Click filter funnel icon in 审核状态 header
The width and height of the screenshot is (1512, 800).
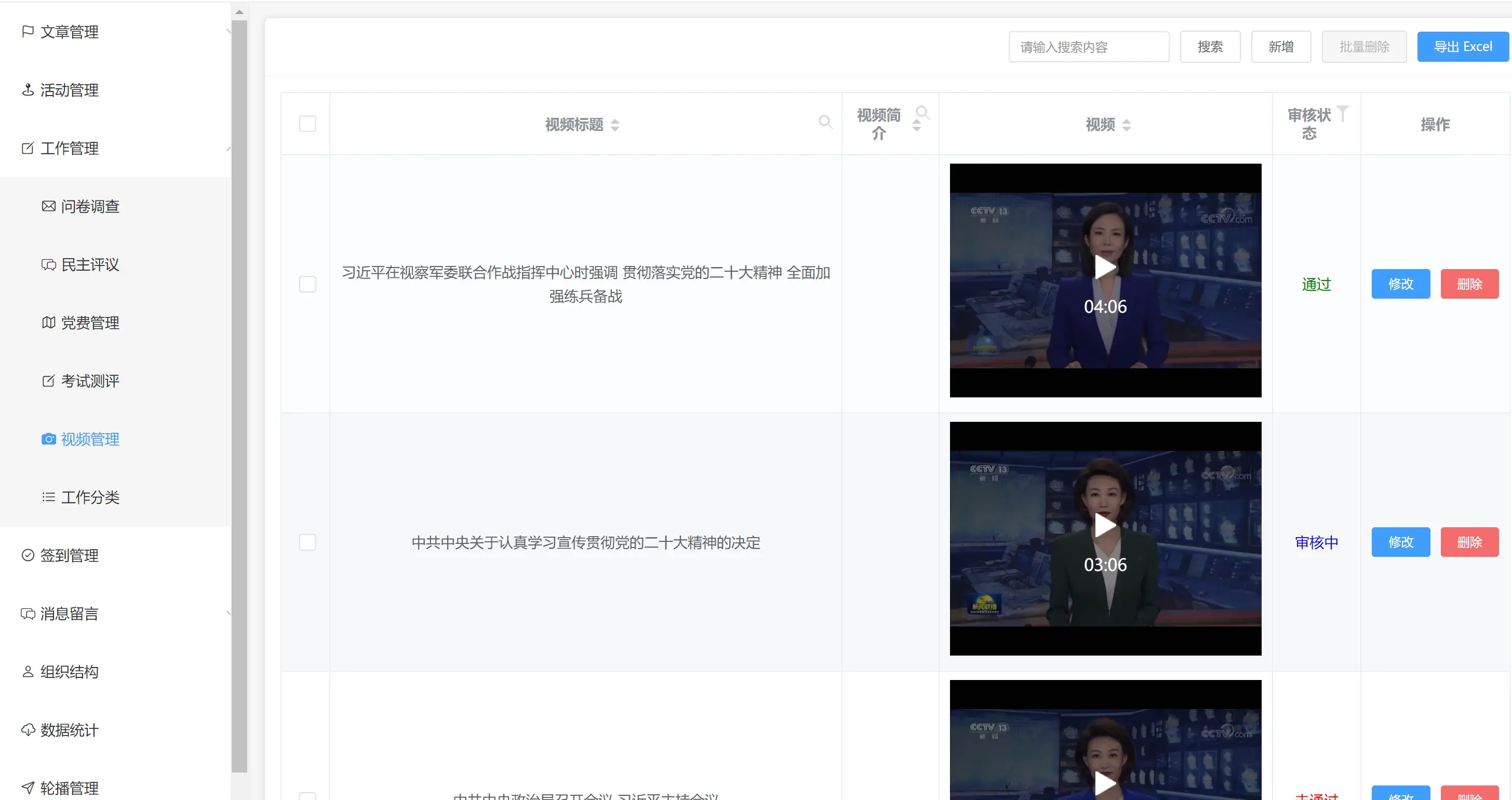(1343, 113)
